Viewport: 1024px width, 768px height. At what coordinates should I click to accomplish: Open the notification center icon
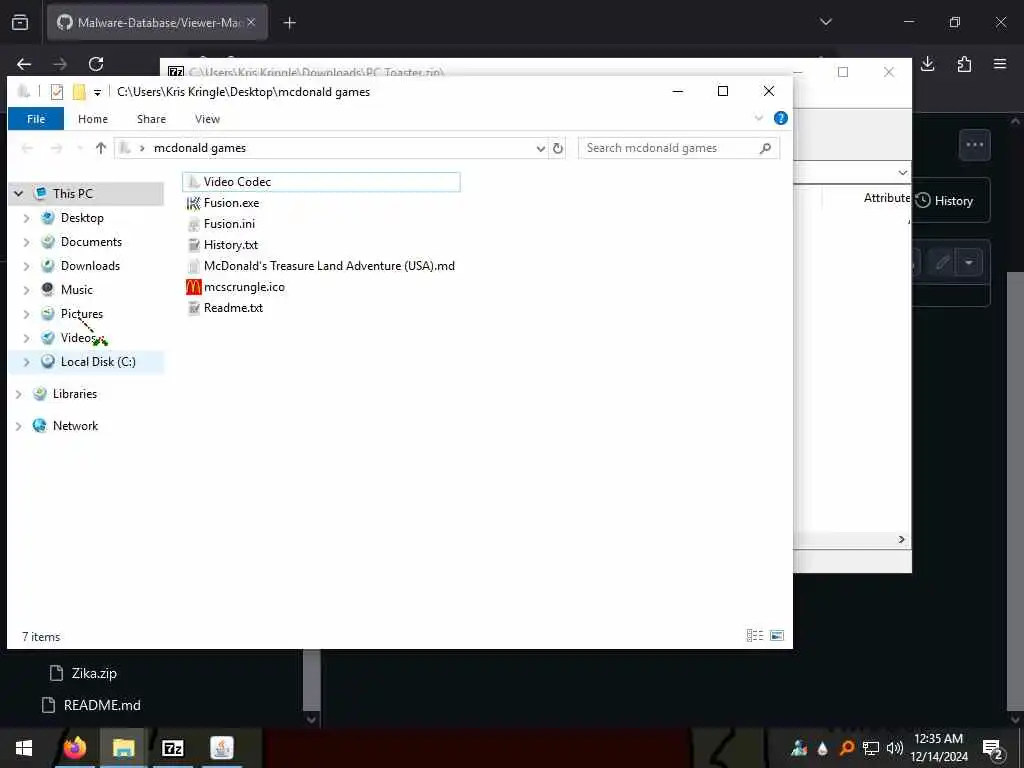[x=993, y=748]
